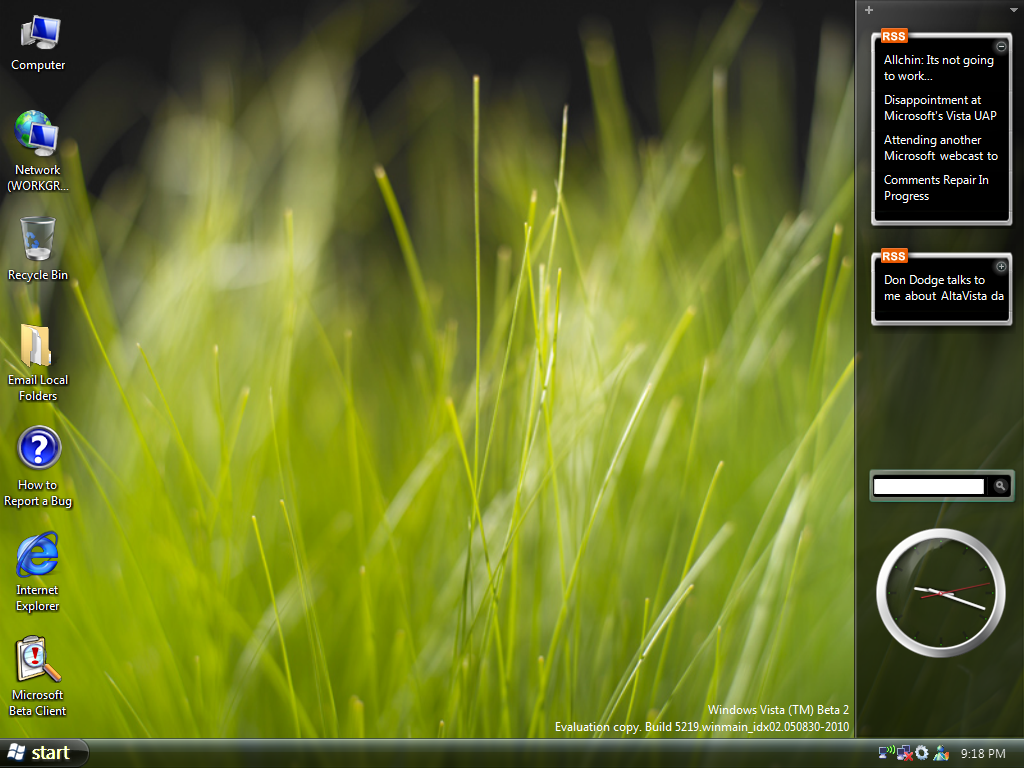Click the disconnected network tray icon
This screenshot has width=1024, height=768.
coord(904,753)
